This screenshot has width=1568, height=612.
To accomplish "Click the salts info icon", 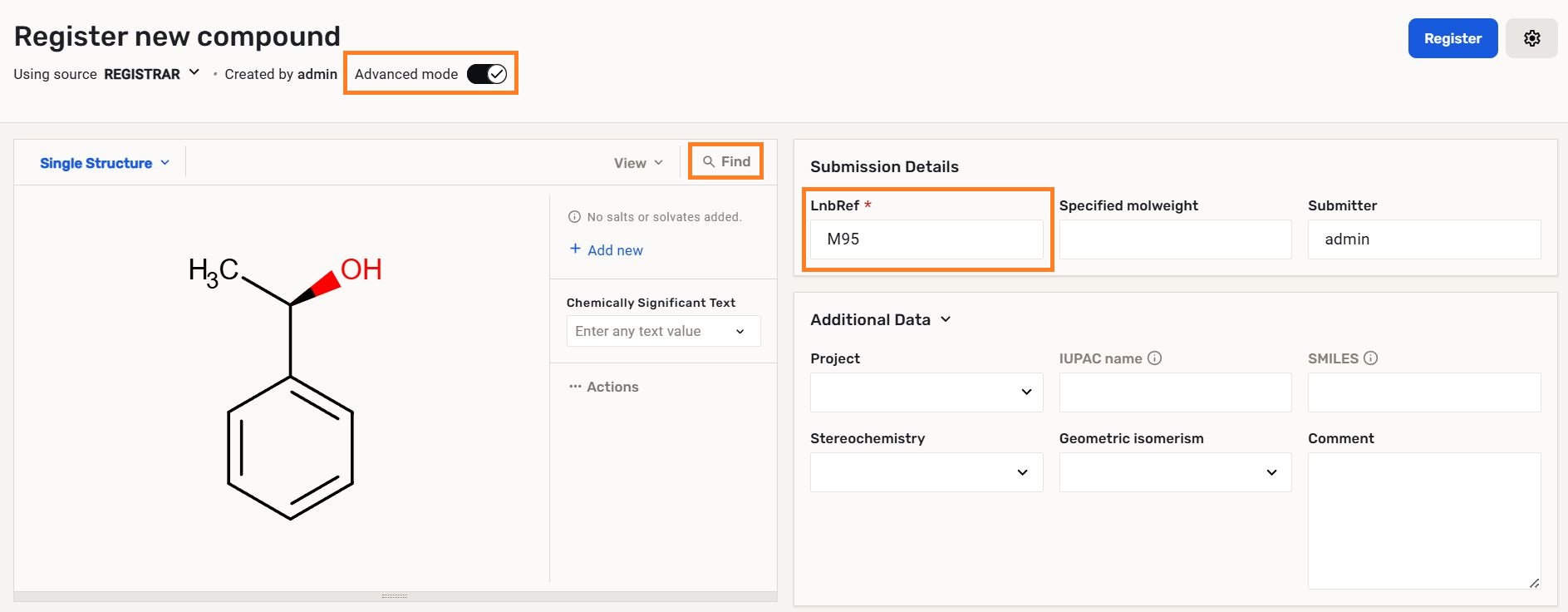I will [574, 217].
